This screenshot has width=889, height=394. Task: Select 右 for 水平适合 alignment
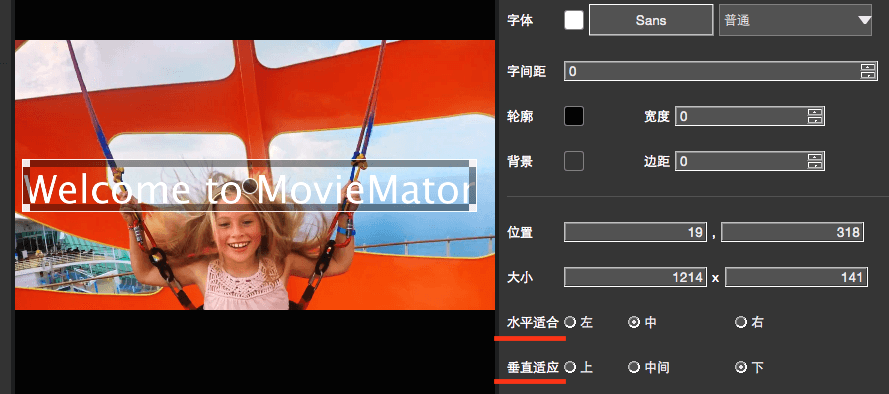741,322
